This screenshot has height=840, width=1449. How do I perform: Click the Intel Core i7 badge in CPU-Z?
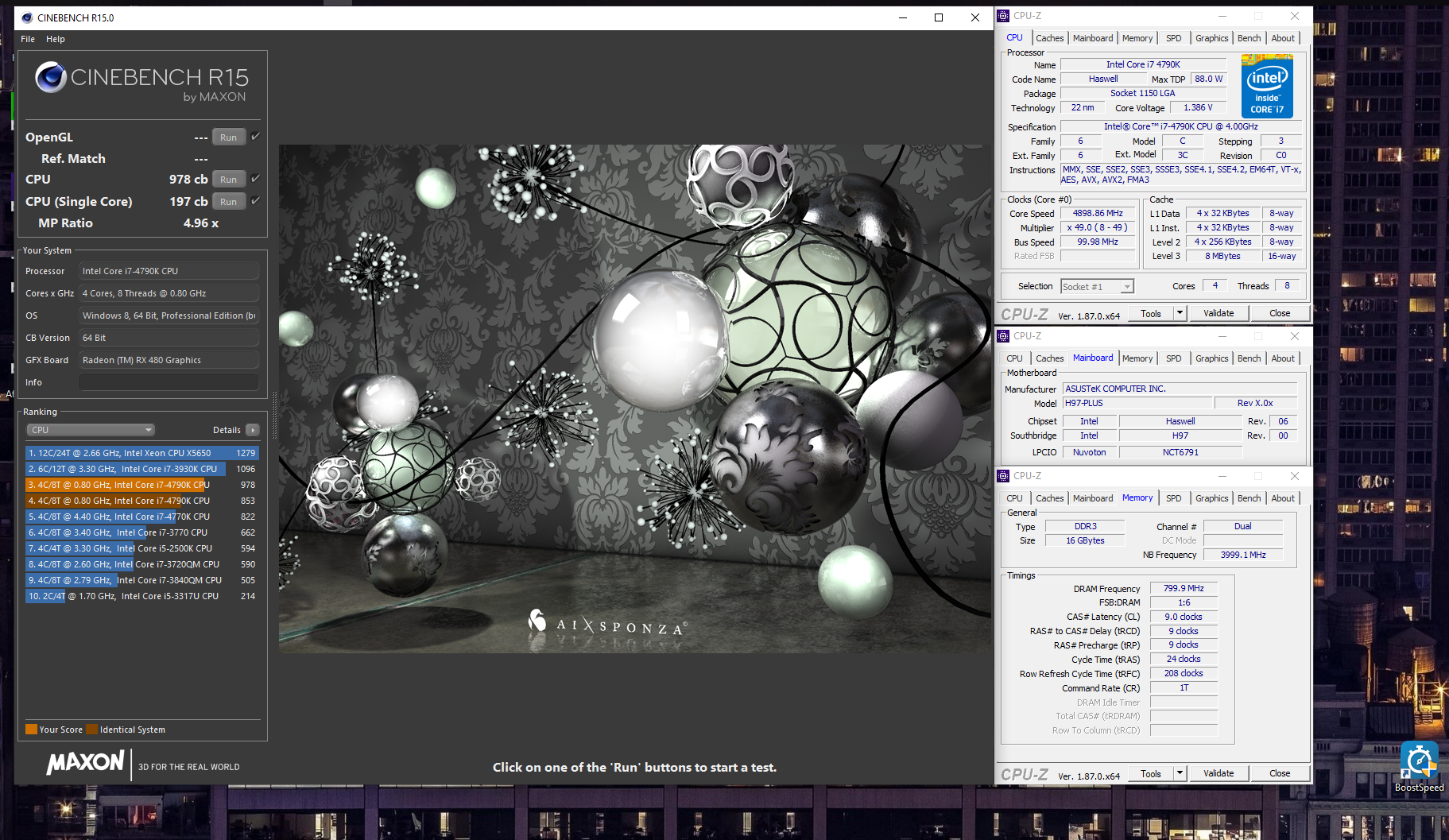pos(1267,86)
